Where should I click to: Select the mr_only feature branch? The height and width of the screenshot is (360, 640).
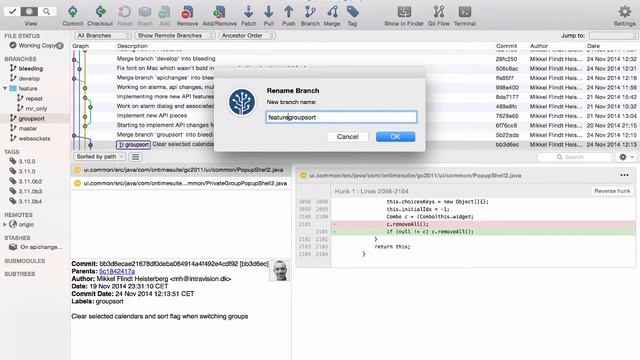[36, 109]
